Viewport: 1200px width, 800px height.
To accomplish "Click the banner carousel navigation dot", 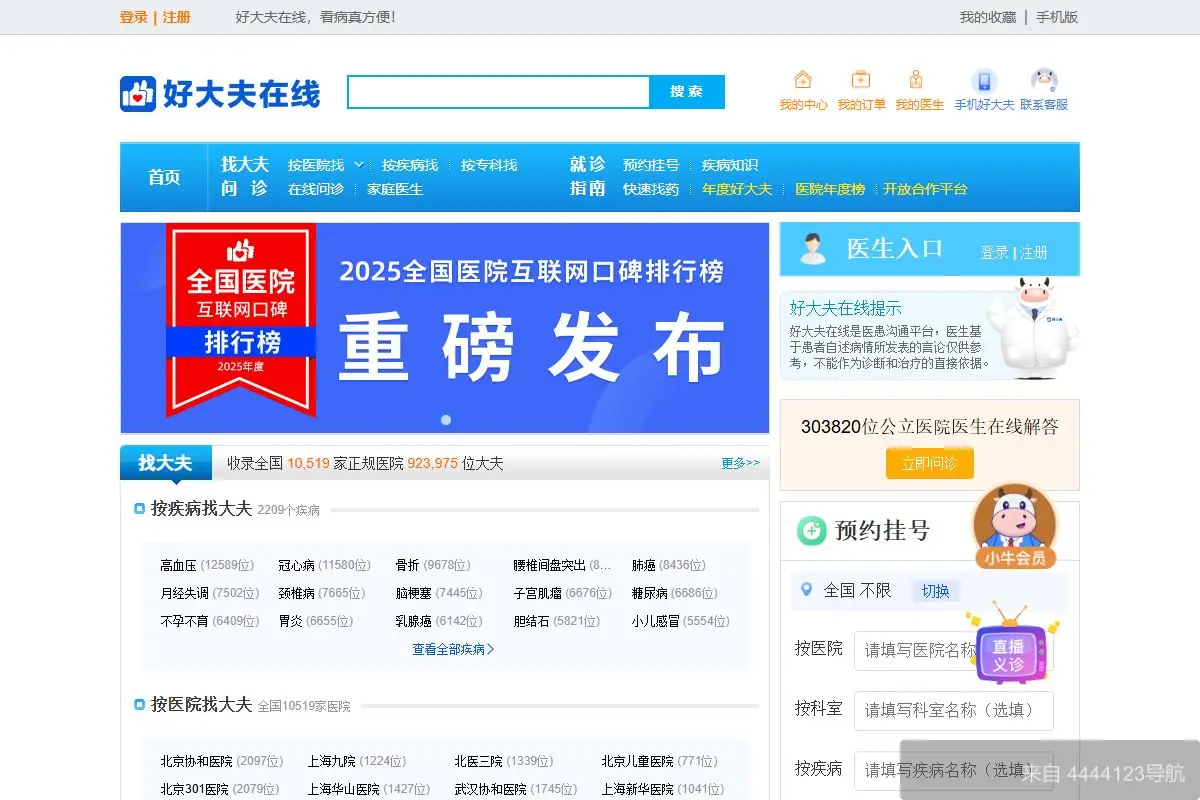I will (447, 420).
